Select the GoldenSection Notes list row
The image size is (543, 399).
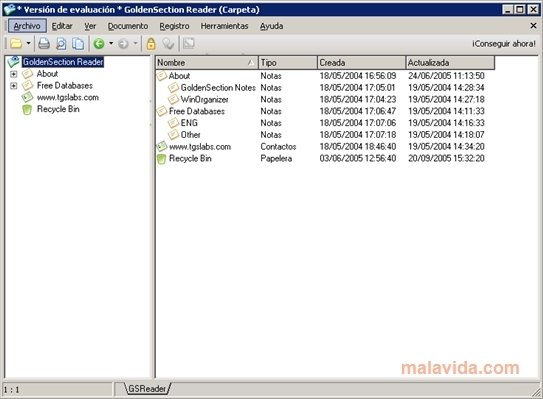[325, 88]
